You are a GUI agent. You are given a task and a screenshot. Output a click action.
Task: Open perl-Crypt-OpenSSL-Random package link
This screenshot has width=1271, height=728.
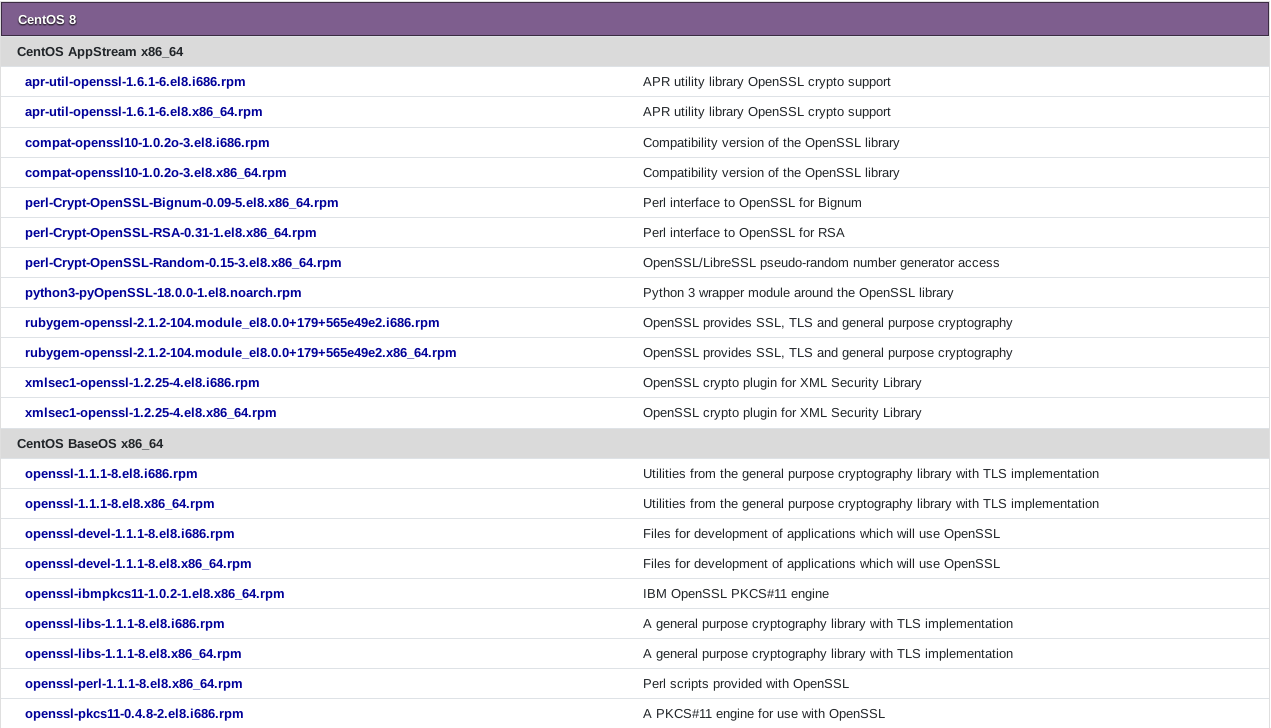coord(183,263)
